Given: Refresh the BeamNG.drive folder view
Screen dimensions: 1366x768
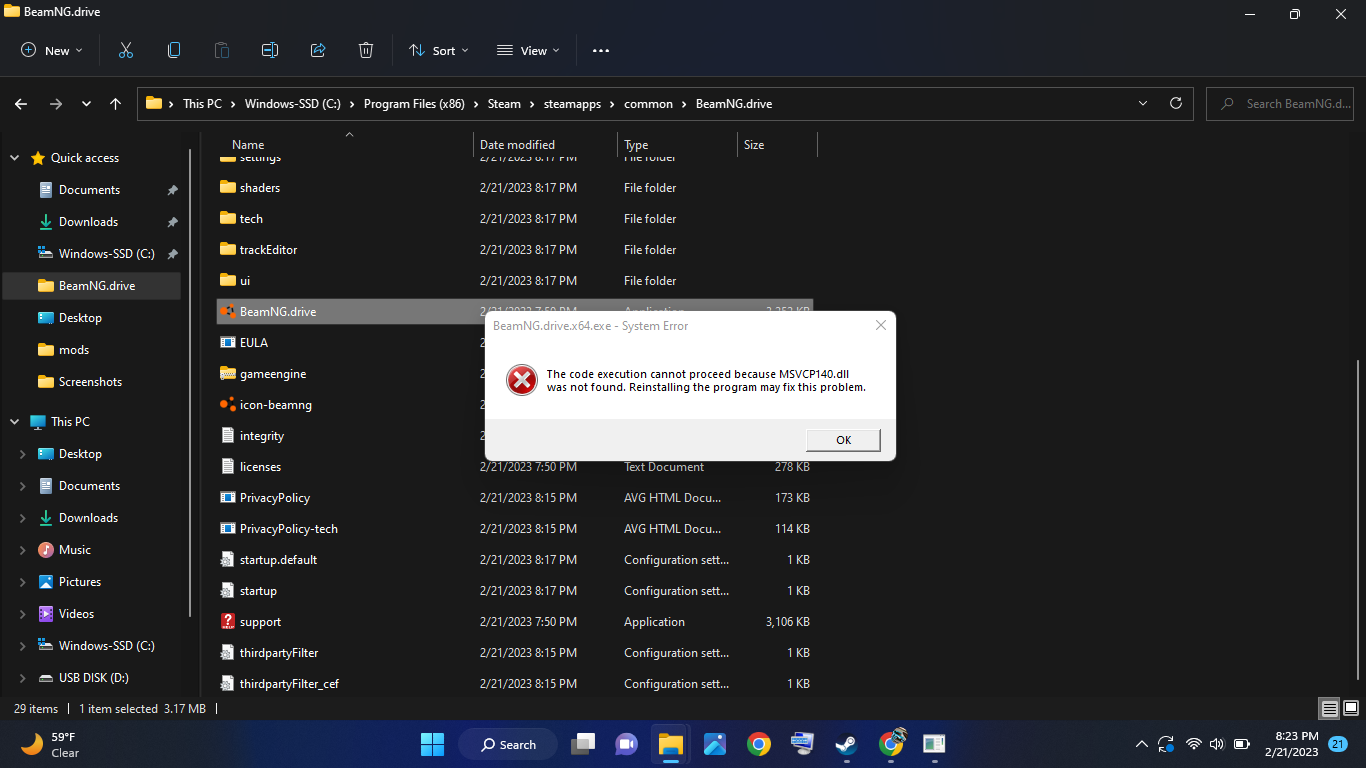Looking at the screenshot, I should click(1176, 103).
